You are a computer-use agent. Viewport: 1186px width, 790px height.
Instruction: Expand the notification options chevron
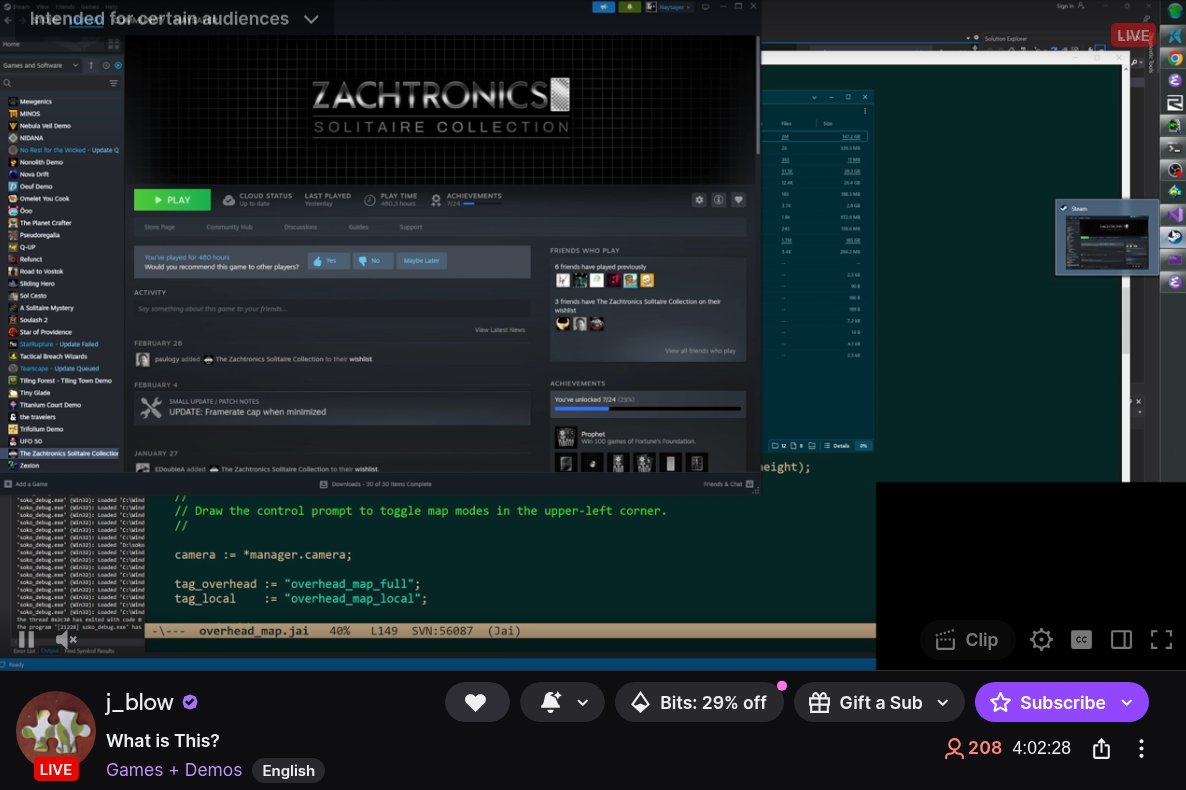pos(582,702)
